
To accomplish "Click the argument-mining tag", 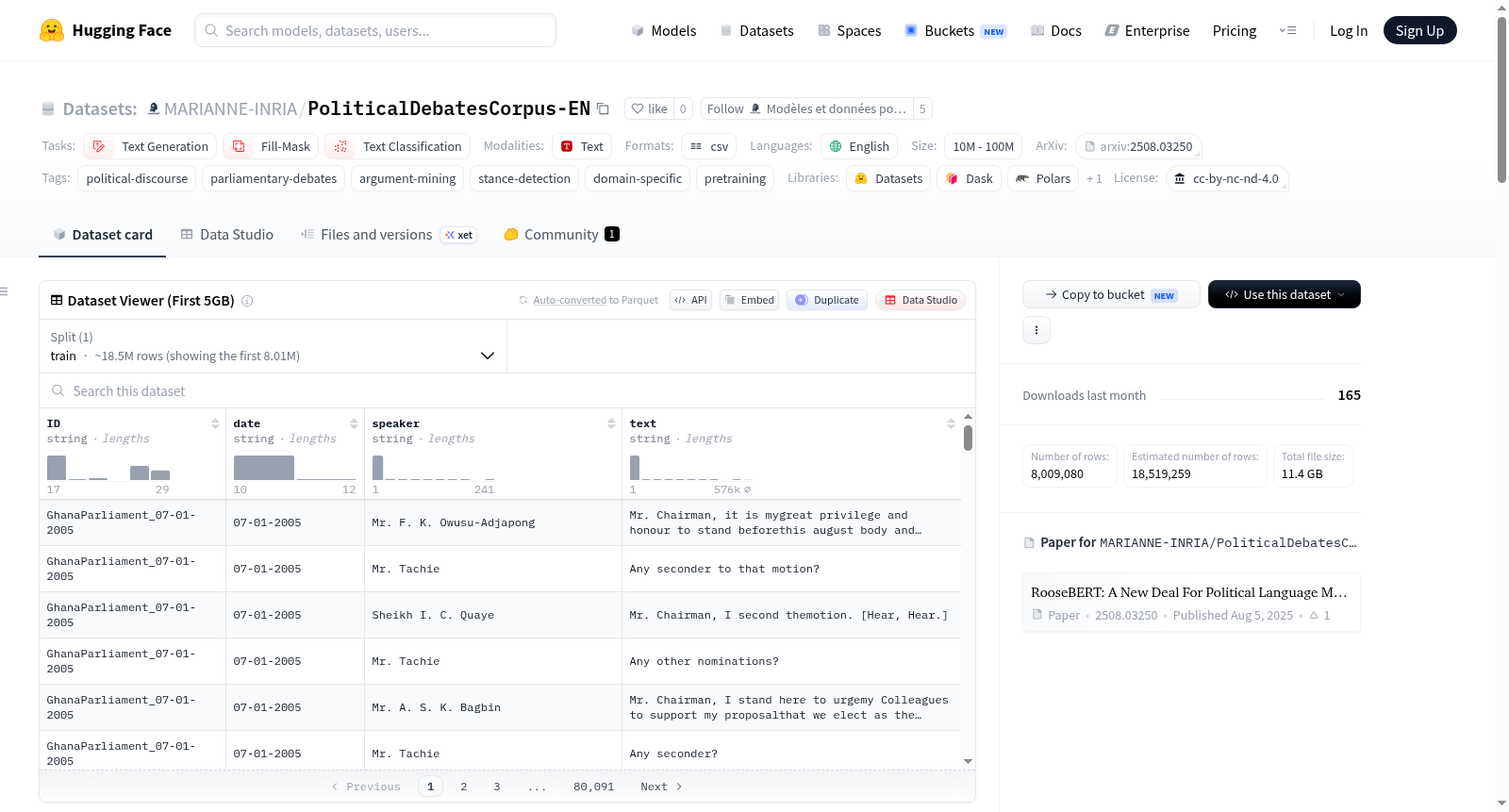I will pos(407,178).
